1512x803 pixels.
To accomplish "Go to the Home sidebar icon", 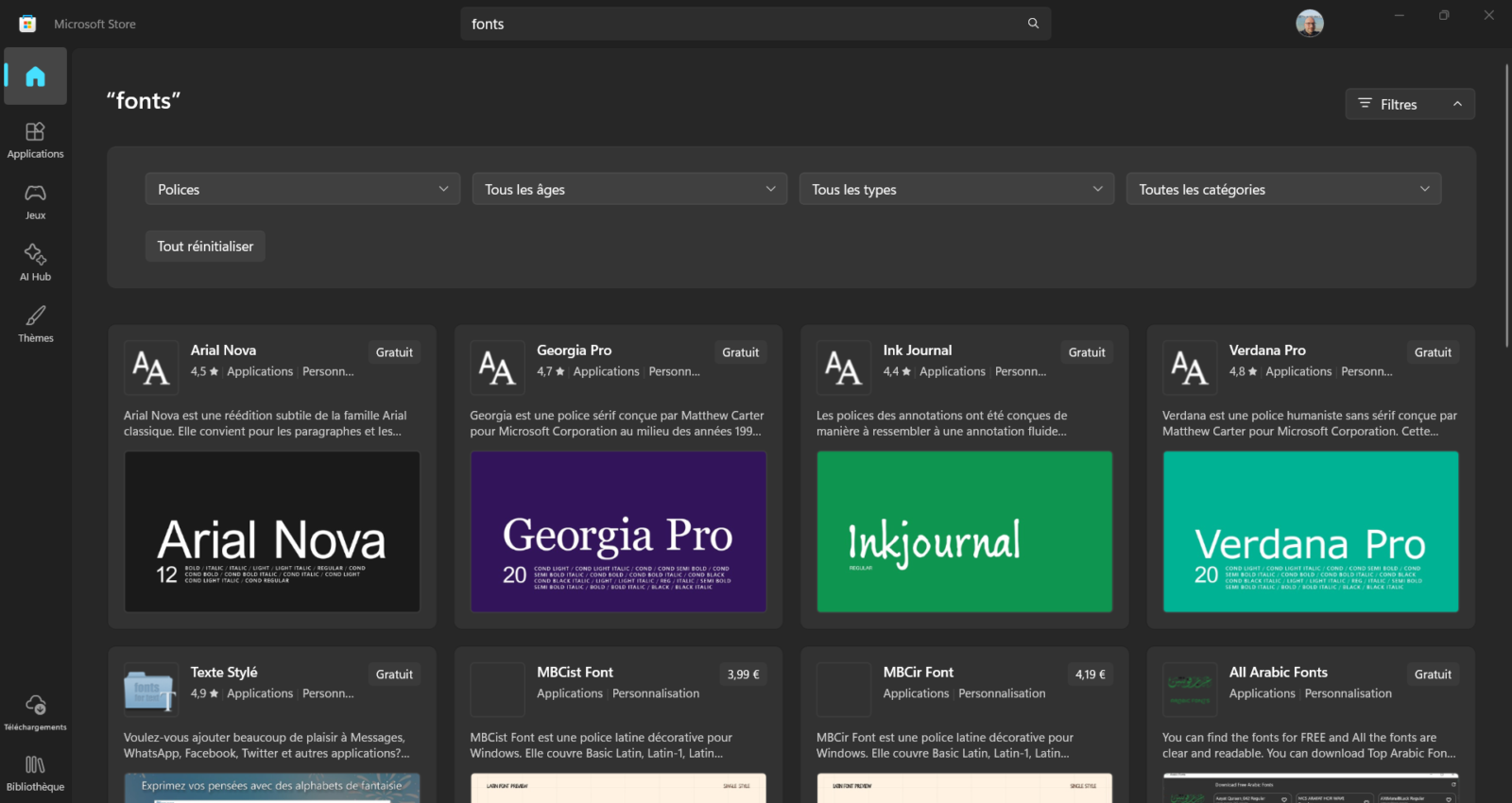I will pos(35,77).
